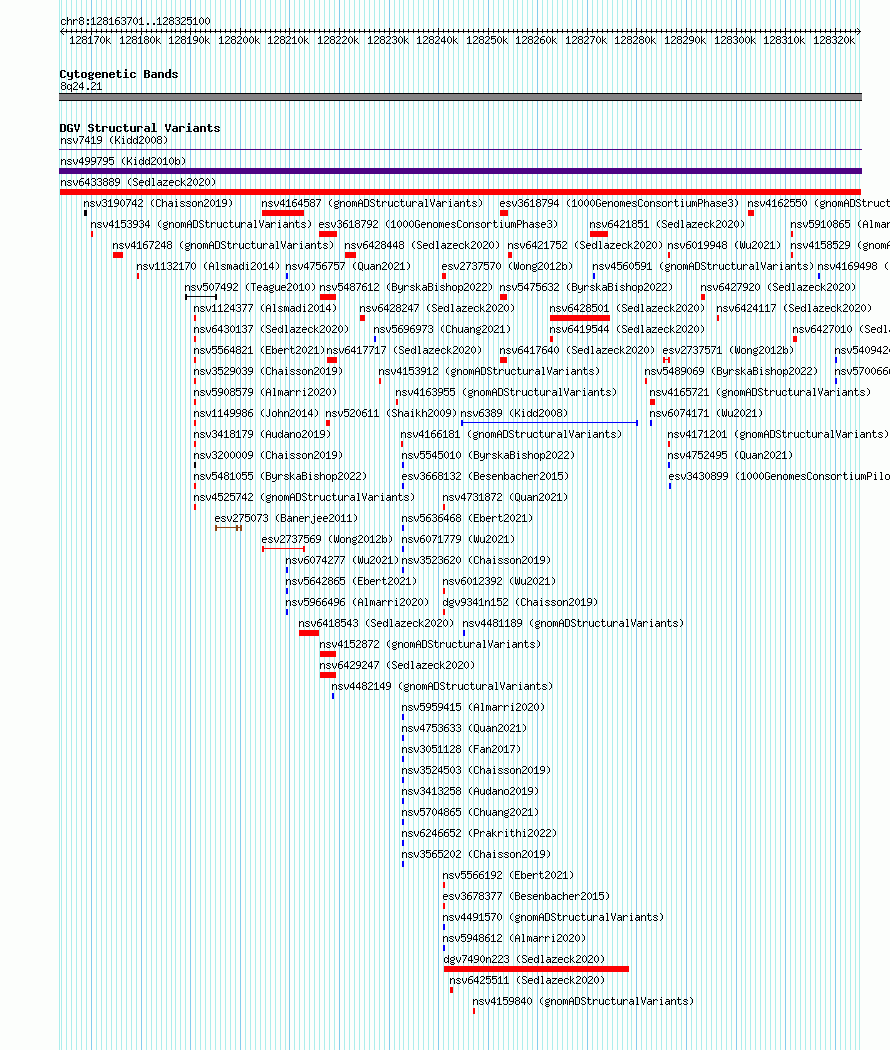The image size is (890, 1050).
Task: Open esv3668132 (Besenbacher2015) variant
Action: click(x=485, y=476)
